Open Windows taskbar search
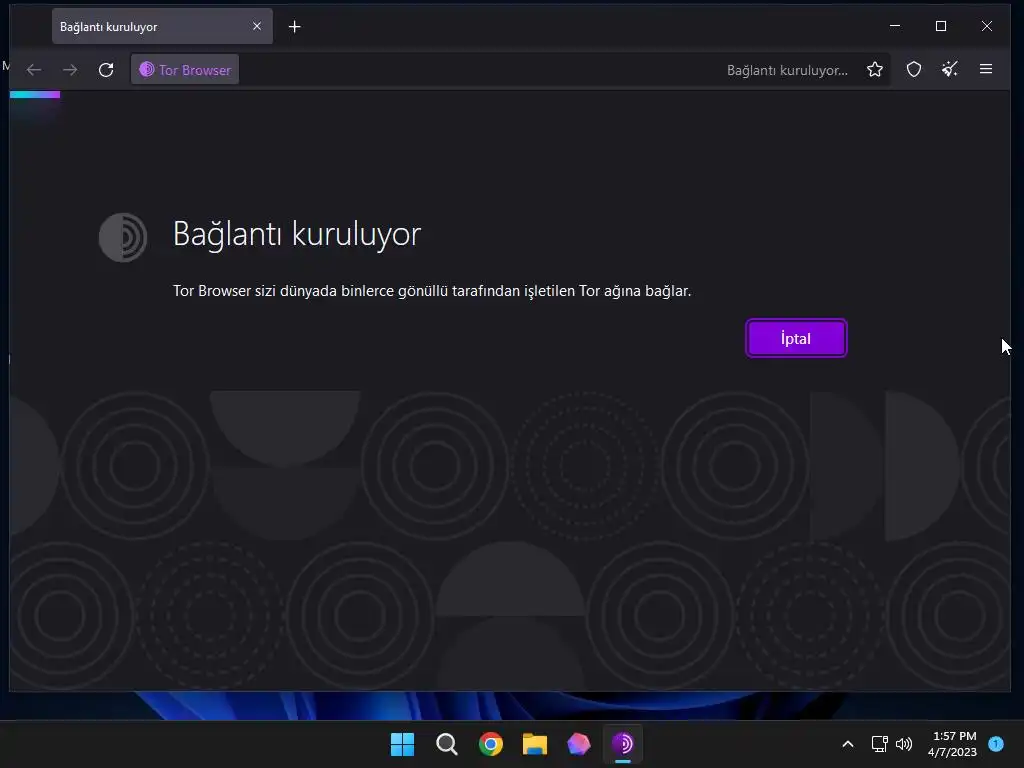 point(447,744)
